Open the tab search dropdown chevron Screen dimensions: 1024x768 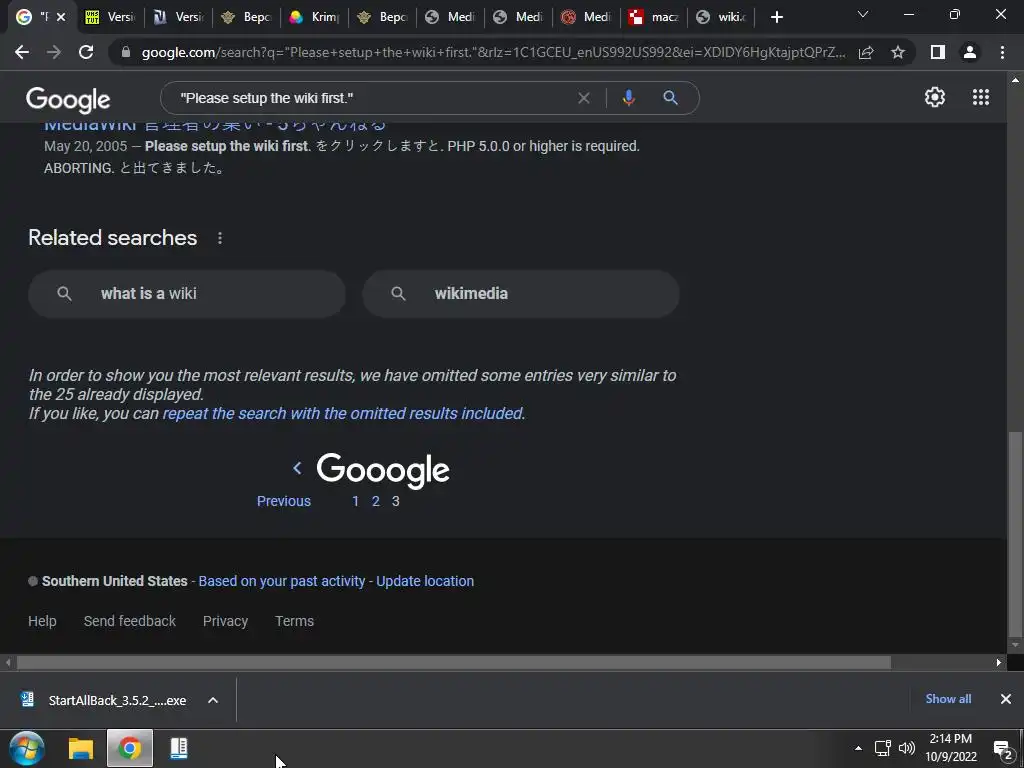[863, 14]
